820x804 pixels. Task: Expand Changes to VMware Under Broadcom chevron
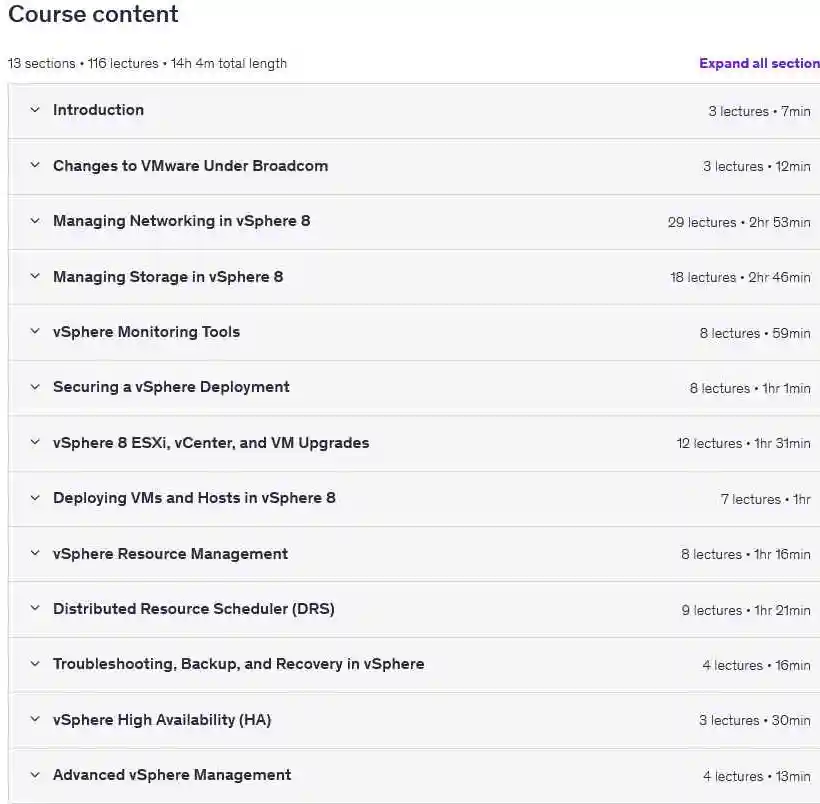click(35, 165)
